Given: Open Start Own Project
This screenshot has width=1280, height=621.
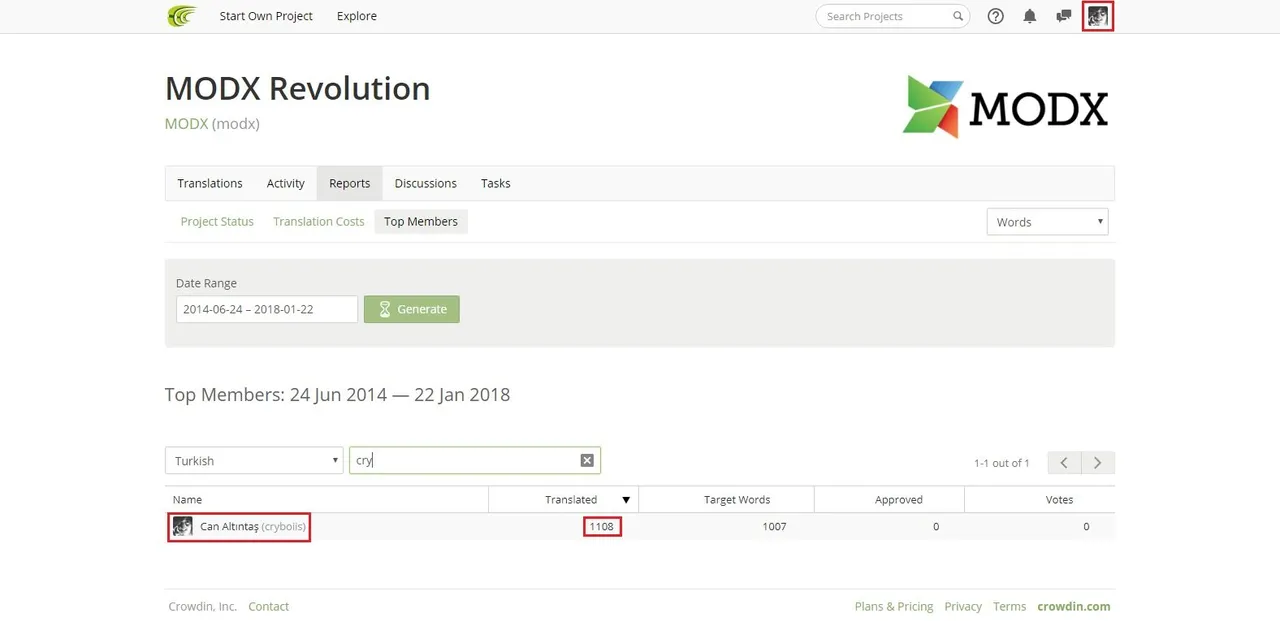Looking at the screenshot, I should pyautogui.click(x=266, y=16).
